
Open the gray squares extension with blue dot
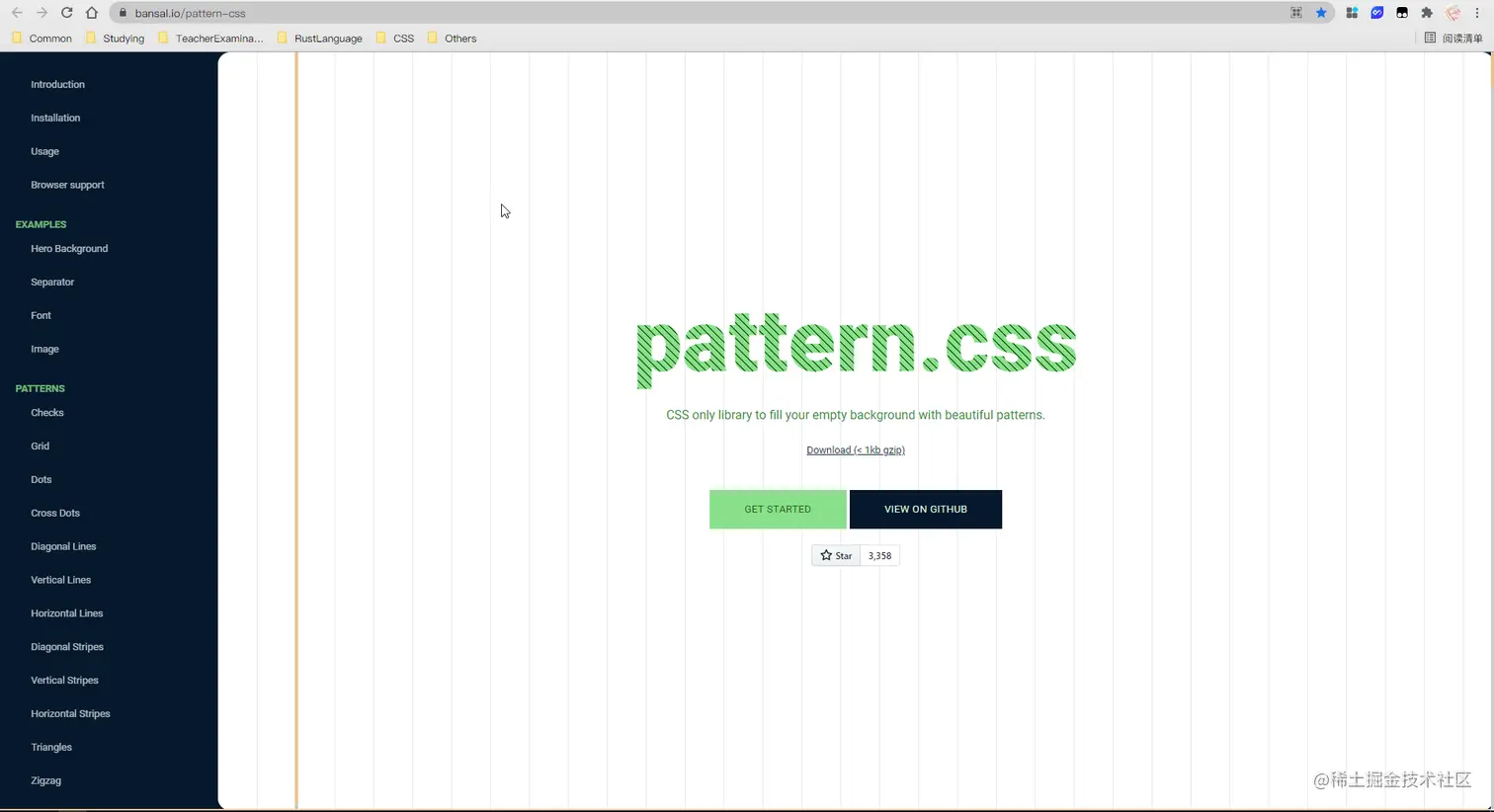pos(1352,13)
